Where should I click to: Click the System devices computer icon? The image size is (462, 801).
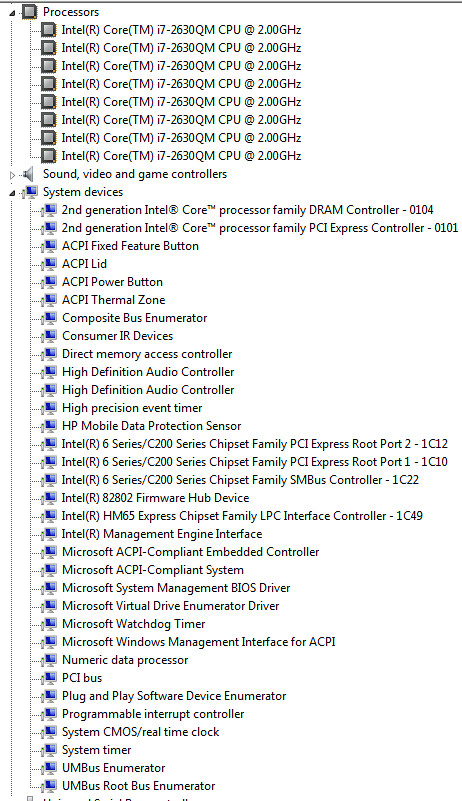coord(30,192)
